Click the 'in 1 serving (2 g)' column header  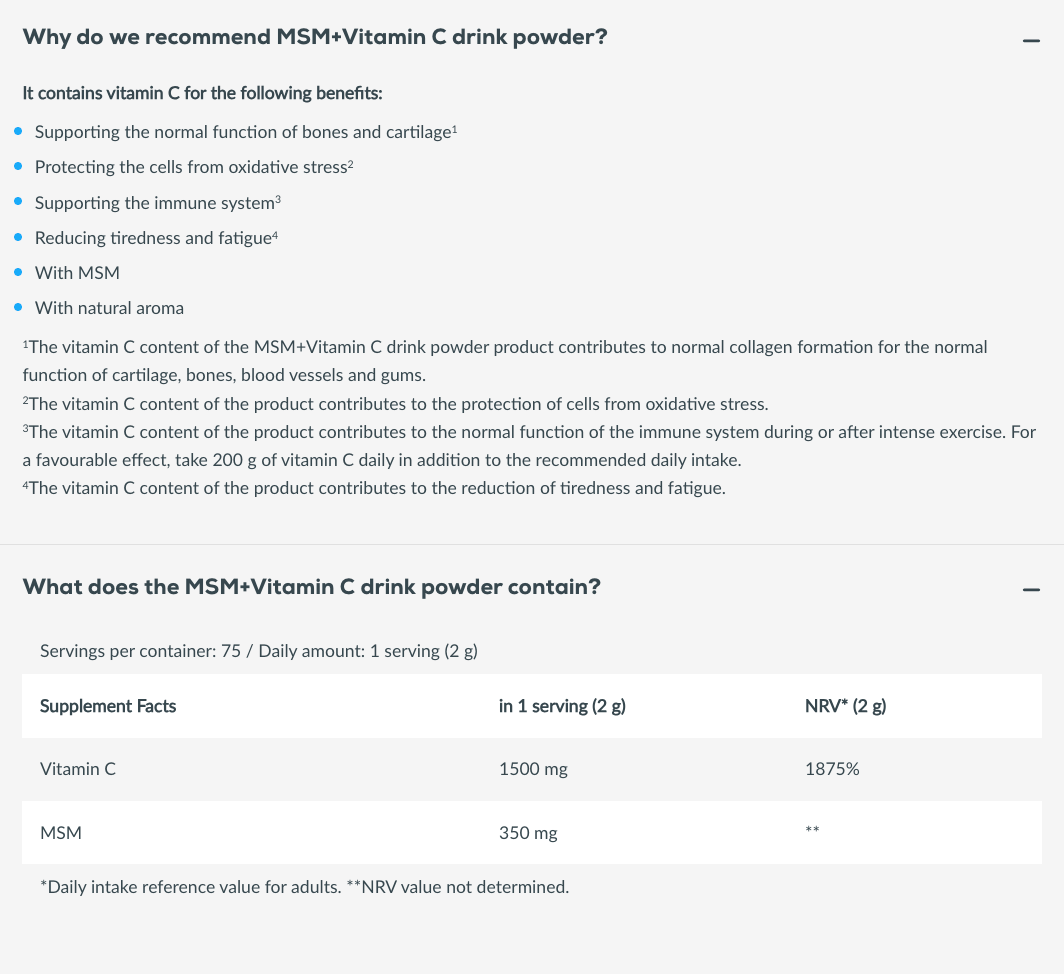pyautogui.click(x=562, y=706)
